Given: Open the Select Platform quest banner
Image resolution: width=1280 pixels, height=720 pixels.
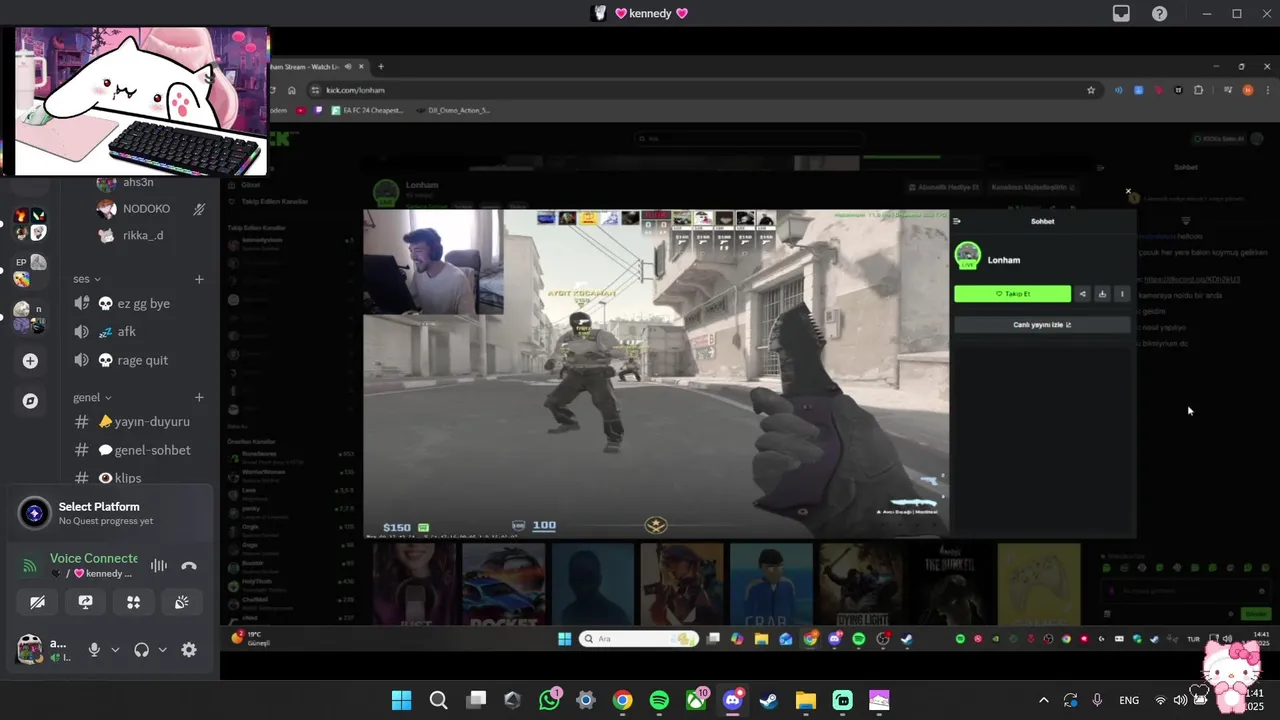Looking at the screenshot, I should [110, 513].
